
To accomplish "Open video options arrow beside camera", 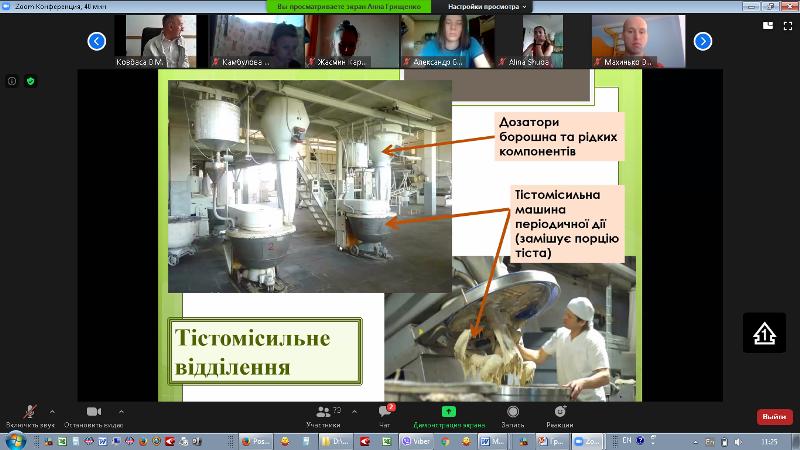I will (x=121, y=411).
